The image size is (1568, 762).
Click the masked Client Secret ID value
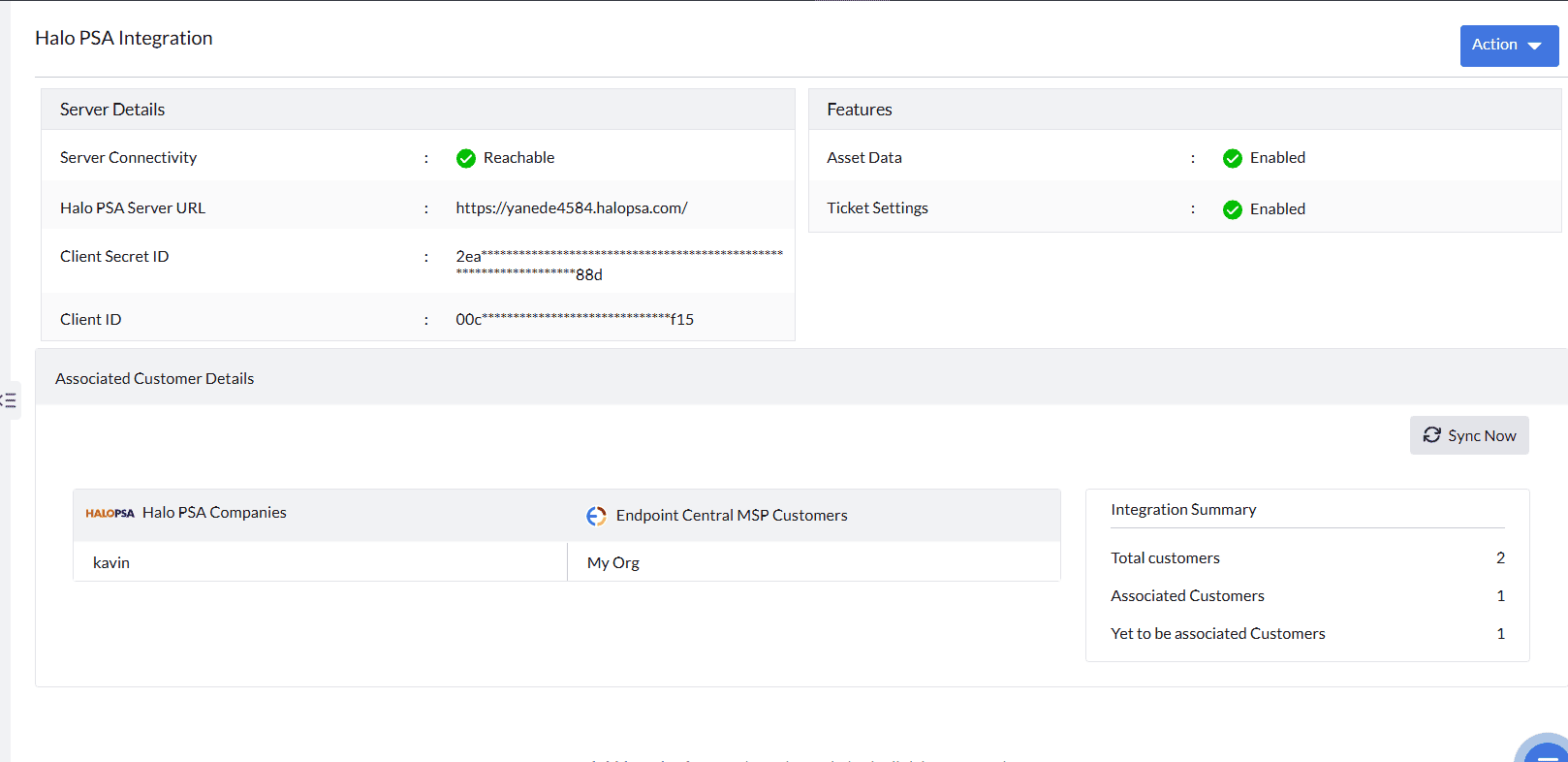pos(618,265)
